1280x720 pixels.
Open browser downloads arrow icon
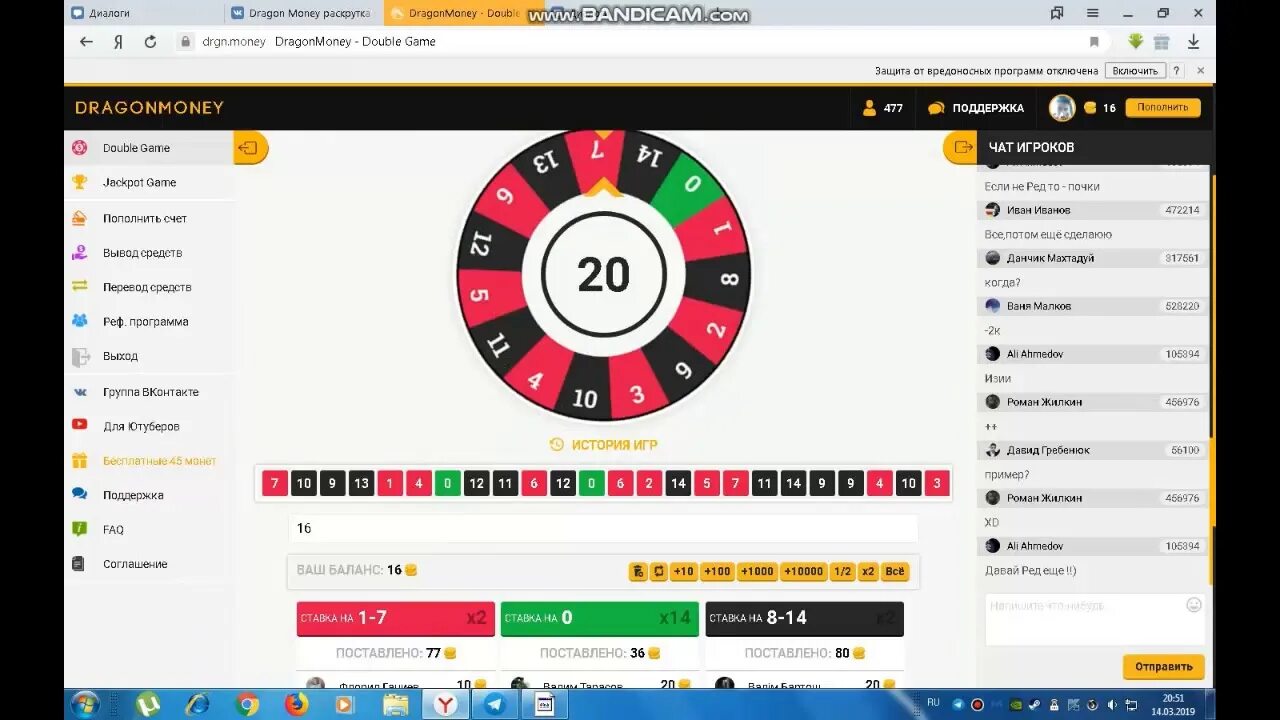(1193, 42)
